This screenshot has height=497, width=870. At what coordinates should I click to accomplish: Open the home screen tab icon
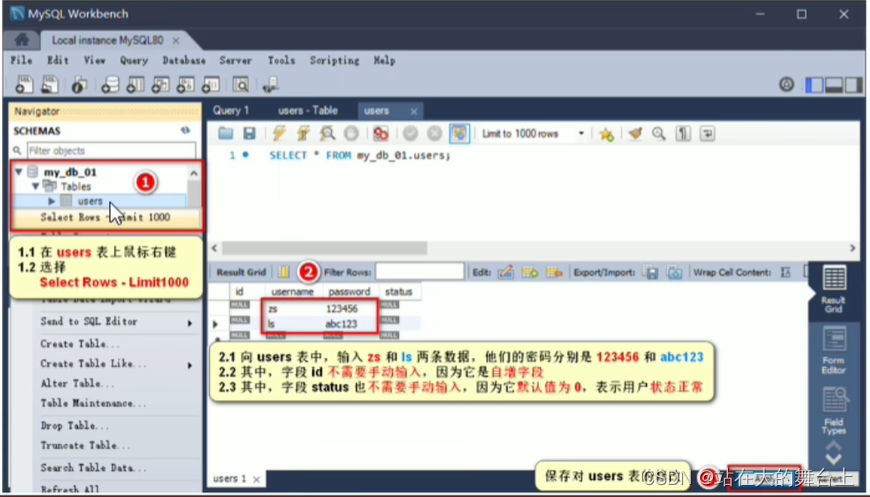pos(22,40)
